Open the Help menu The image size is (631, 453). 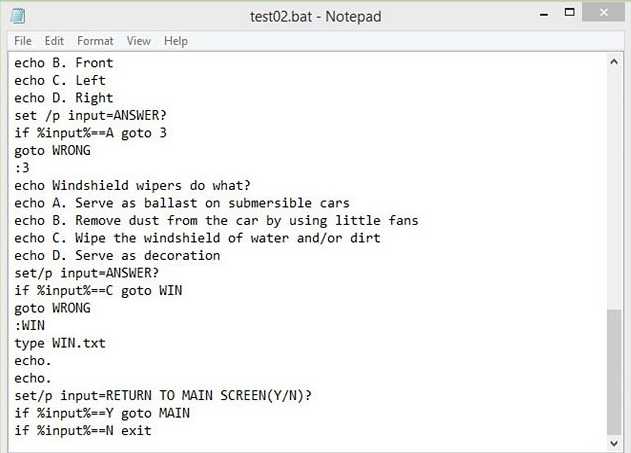click(175, 41)
